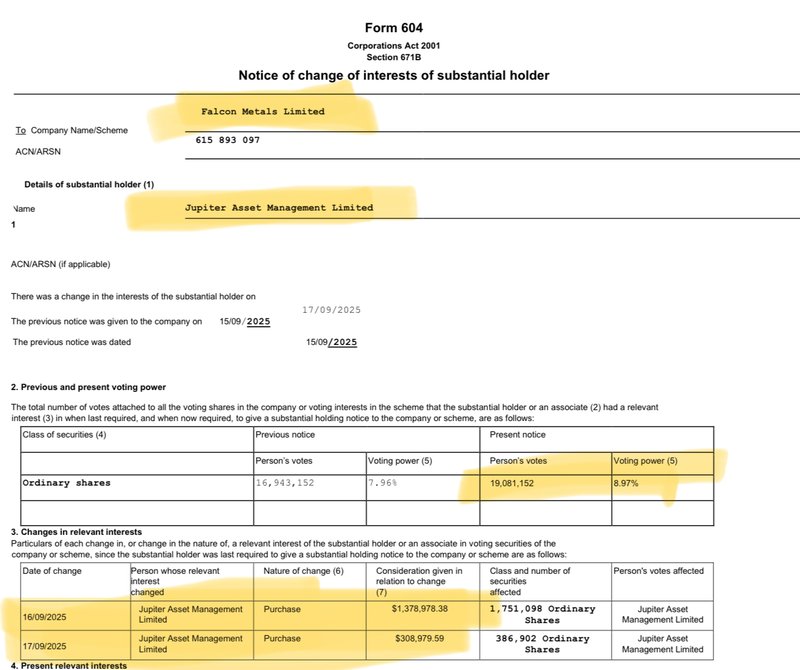Screen dimensions: 800x670
Task: Click the date the previous notice was dated
Action: (331, 342)
